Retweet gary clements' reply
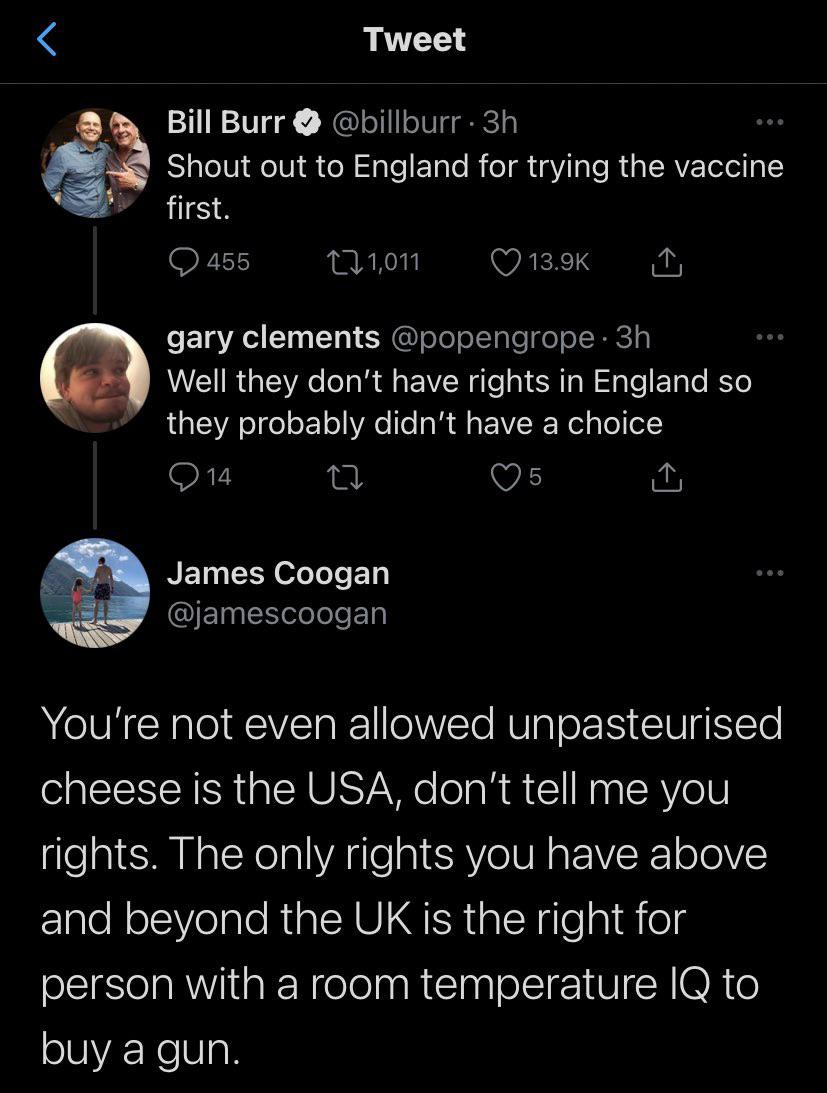This screenshot has width=827, height=1093. coord(344,477)
